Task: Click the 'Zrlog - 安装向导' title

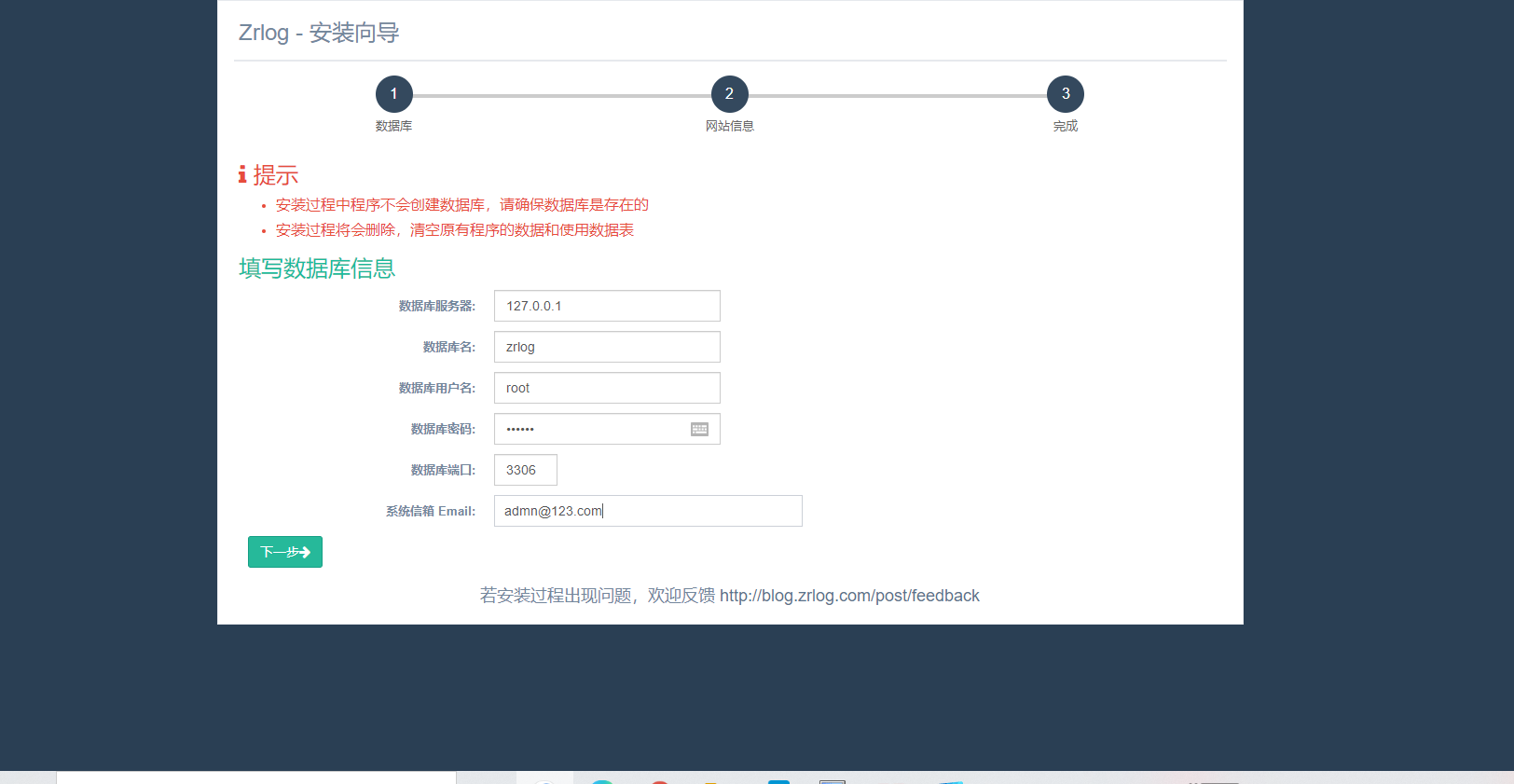Action: point(319,33)
